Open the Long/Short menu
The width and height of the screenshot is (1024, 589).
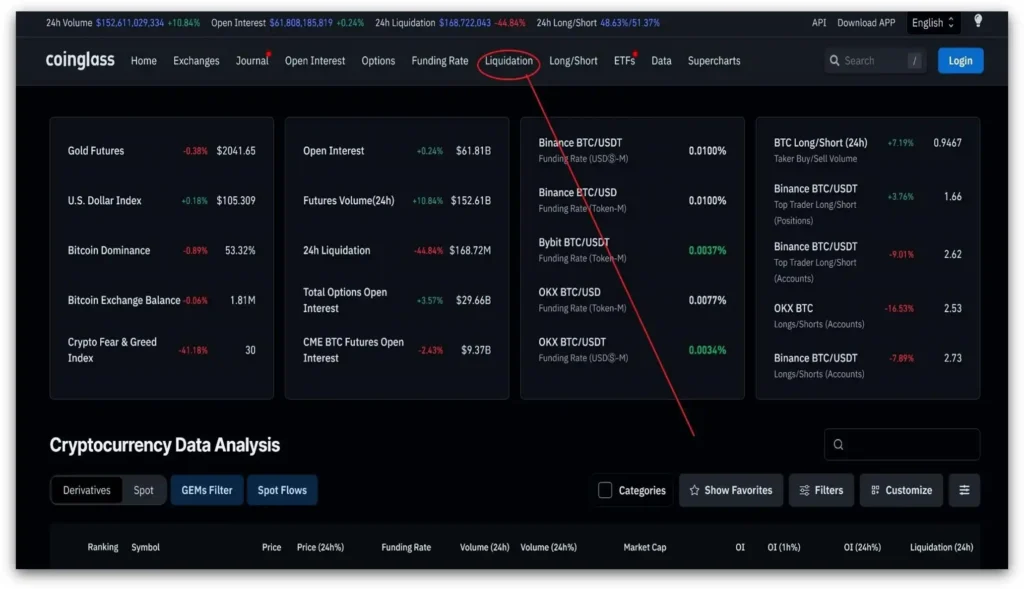click(573, 61)
